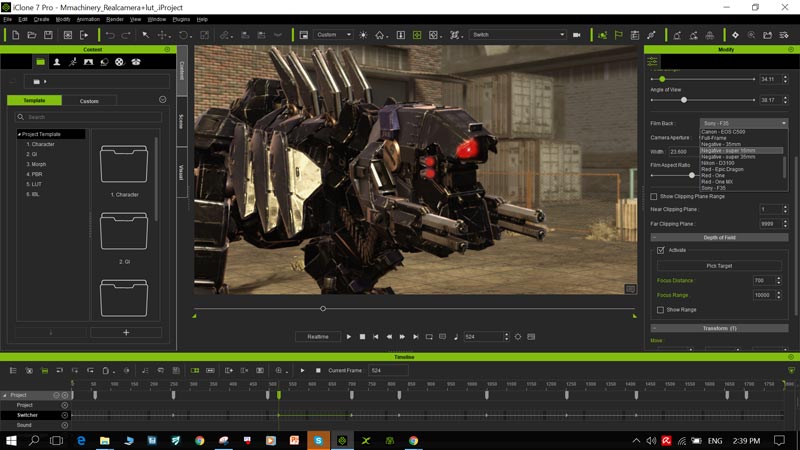Undo the last action

pyautogui.click(x=110, y=35)
